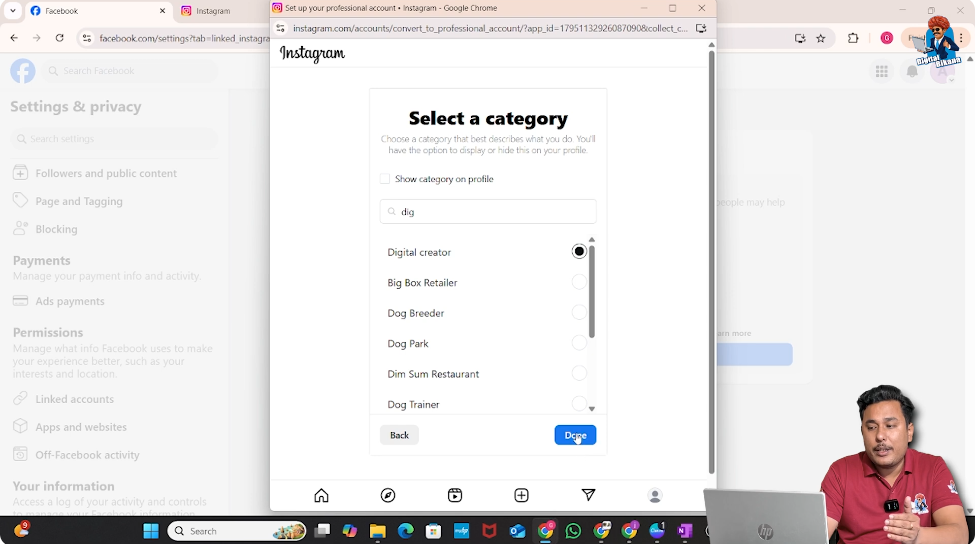Open Apps and websites settings
Viewport: 979px width, 544px height.
click(x=81, y=427)
